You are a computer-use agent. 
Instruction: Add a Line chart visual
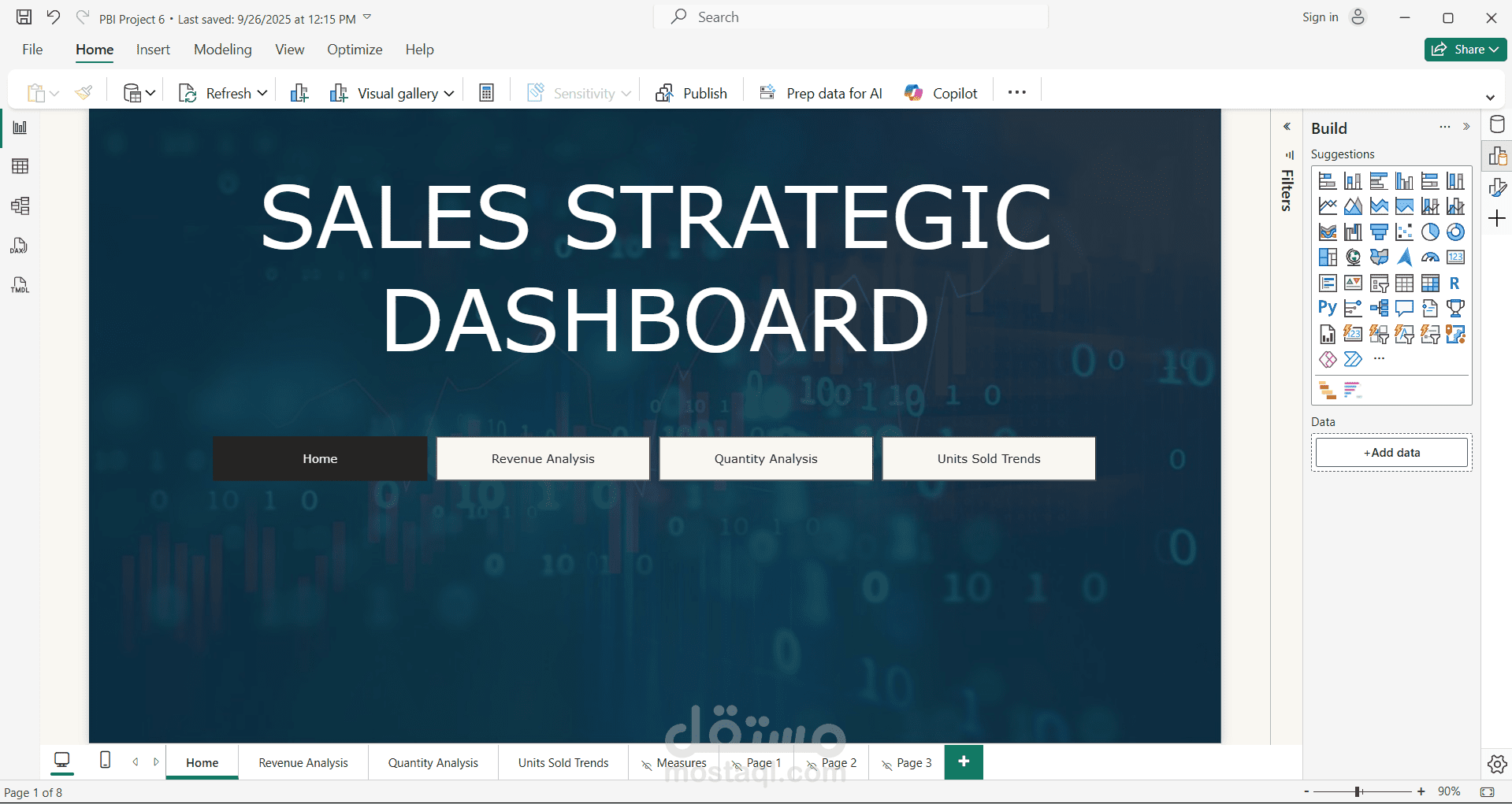1328,206
